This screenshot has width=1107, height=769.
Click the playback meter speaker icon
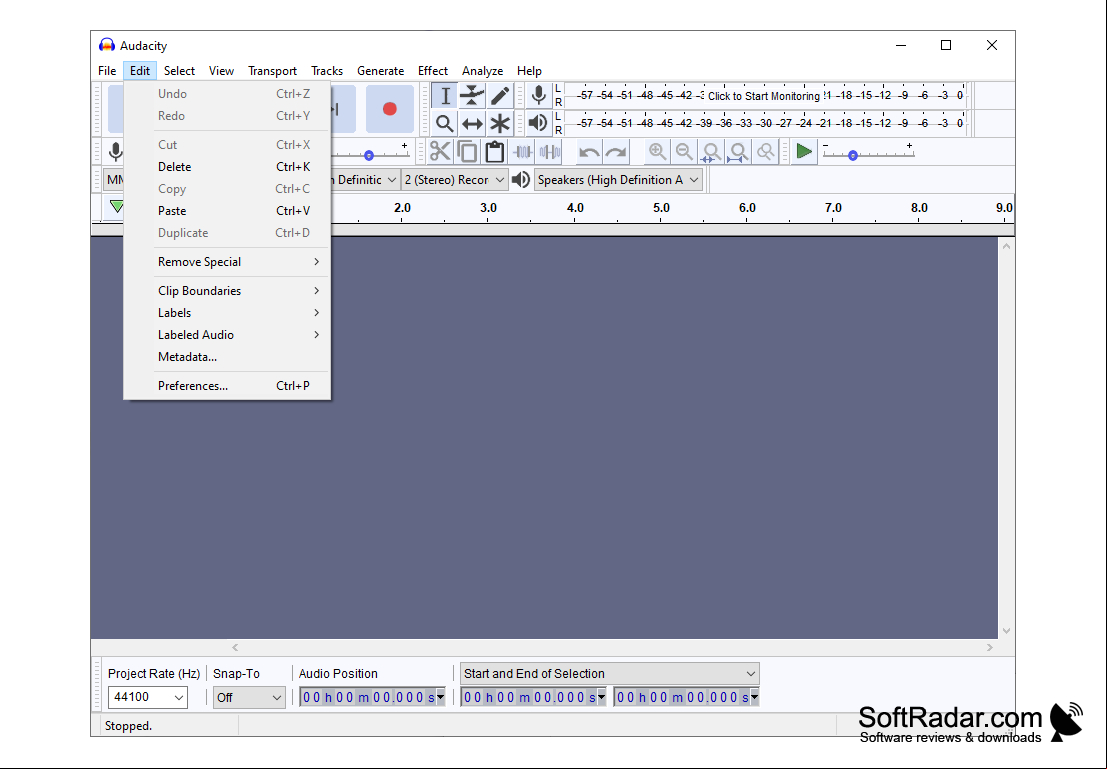point(539,124)
